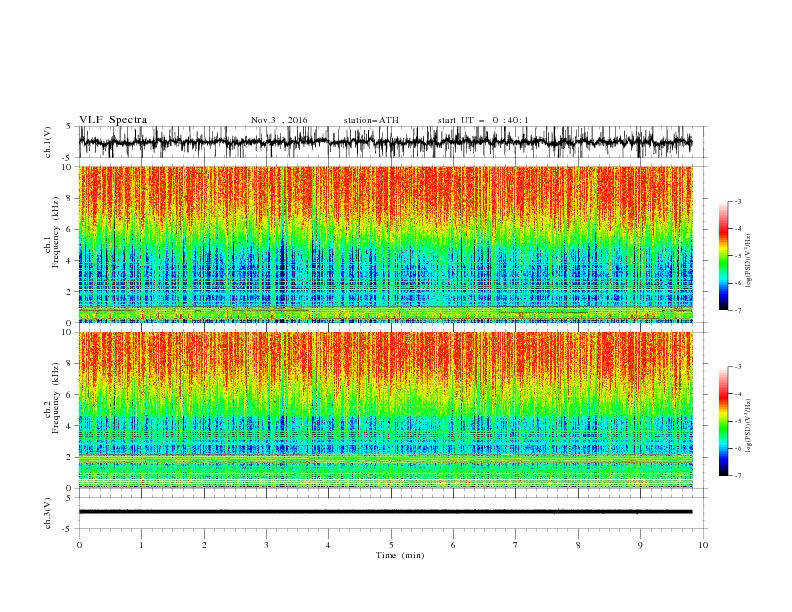Click inside the ch.1 spectrogram panel
This screenshot has height=612, width=792.
pyautogui.click(x=385, y=244)
